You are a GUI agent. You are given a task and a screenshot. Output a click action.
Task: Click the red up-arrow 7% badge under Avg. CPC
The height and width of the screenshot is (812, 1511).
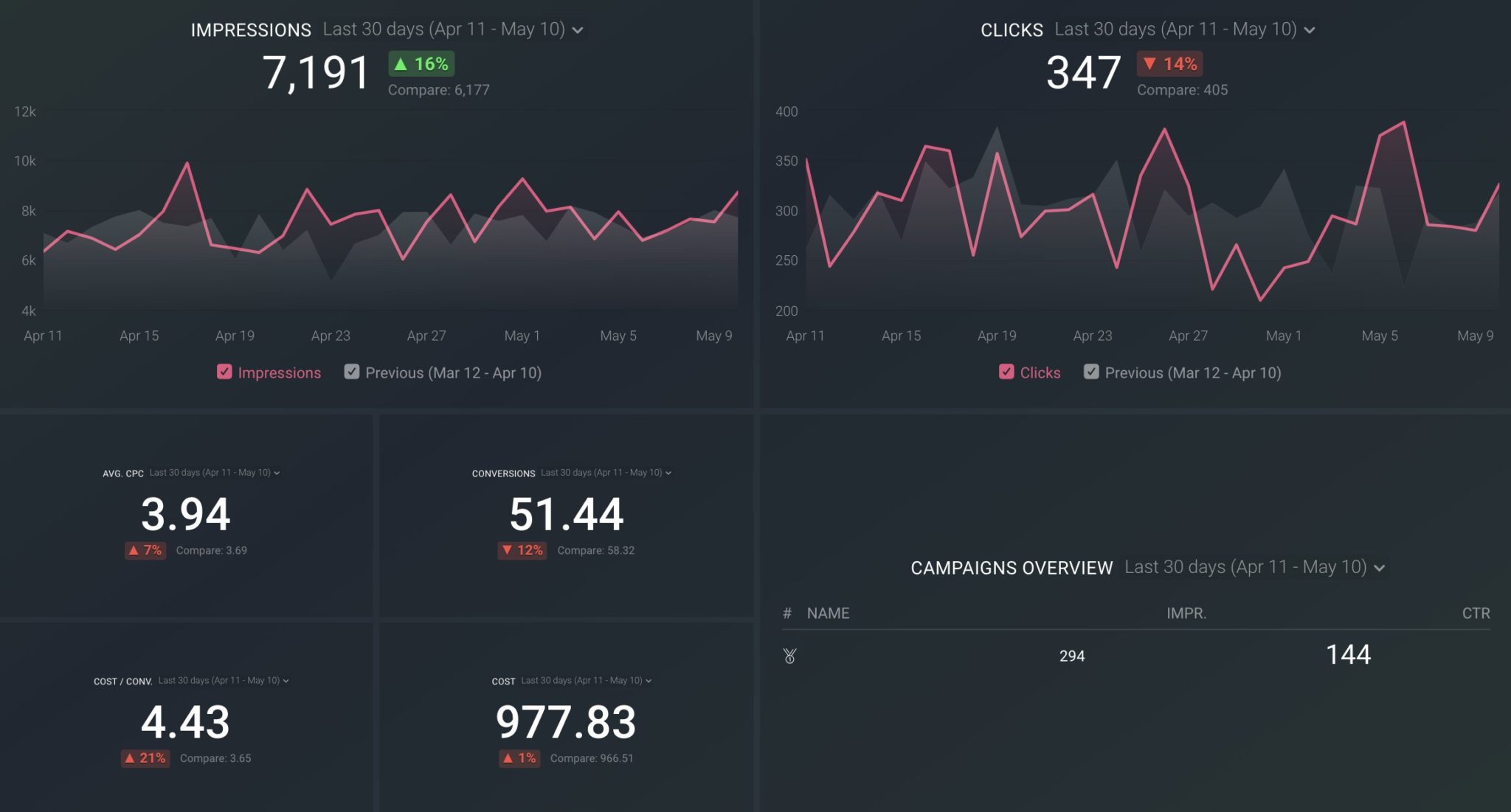coord(145,550)
